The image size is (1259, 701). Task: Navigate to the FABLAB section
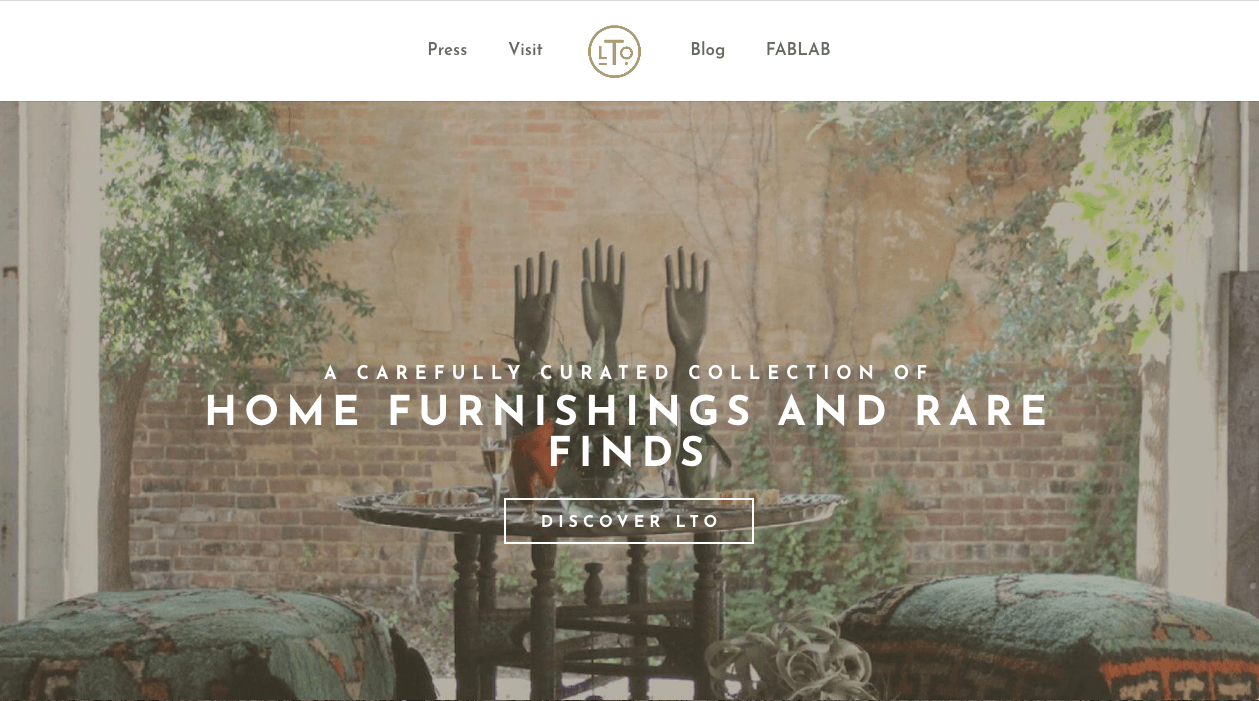coord(798,50)
